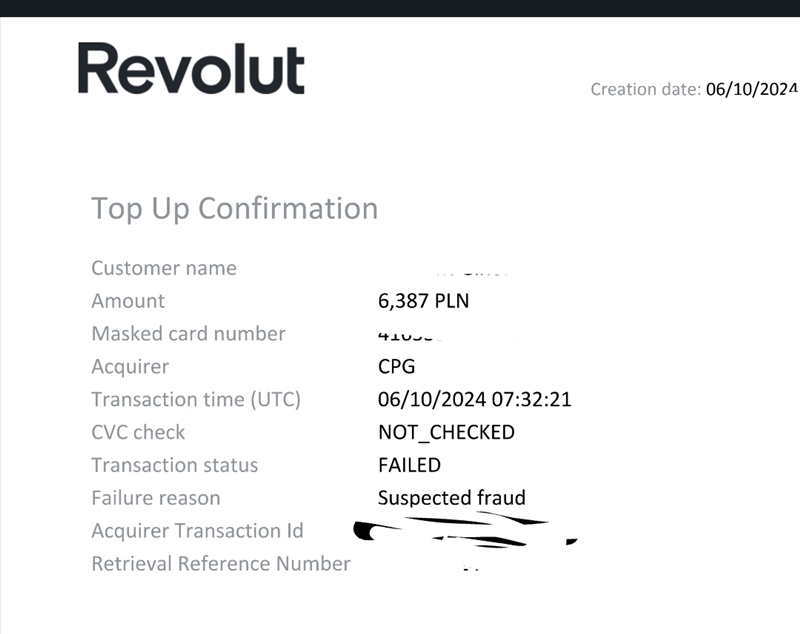Click the Revolut logo
Image resolution: width=800 pixels, height=634 pixels.
191,69
